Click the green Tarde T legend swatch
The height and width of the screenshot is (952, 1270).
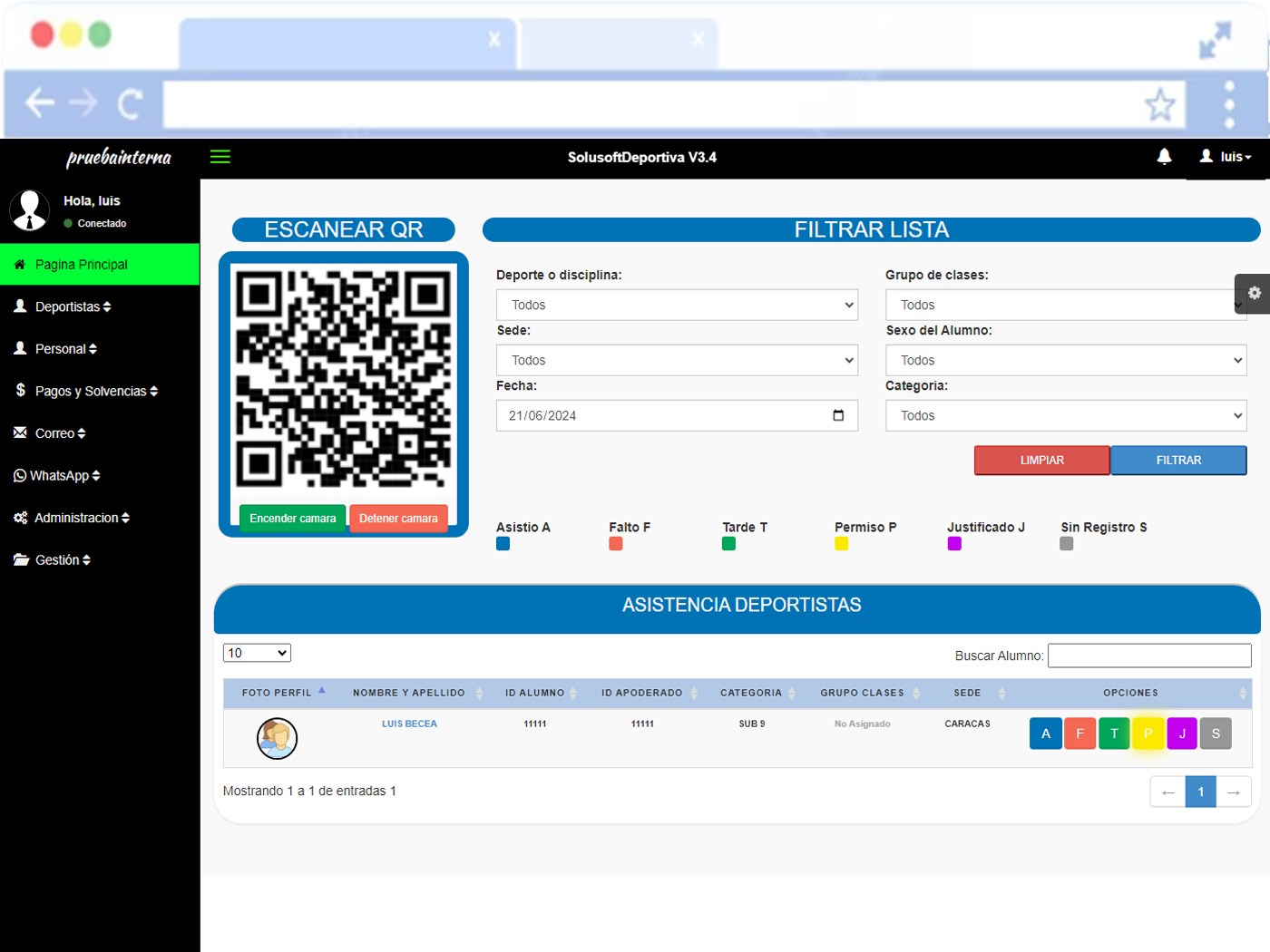click(x=728, y=544)
